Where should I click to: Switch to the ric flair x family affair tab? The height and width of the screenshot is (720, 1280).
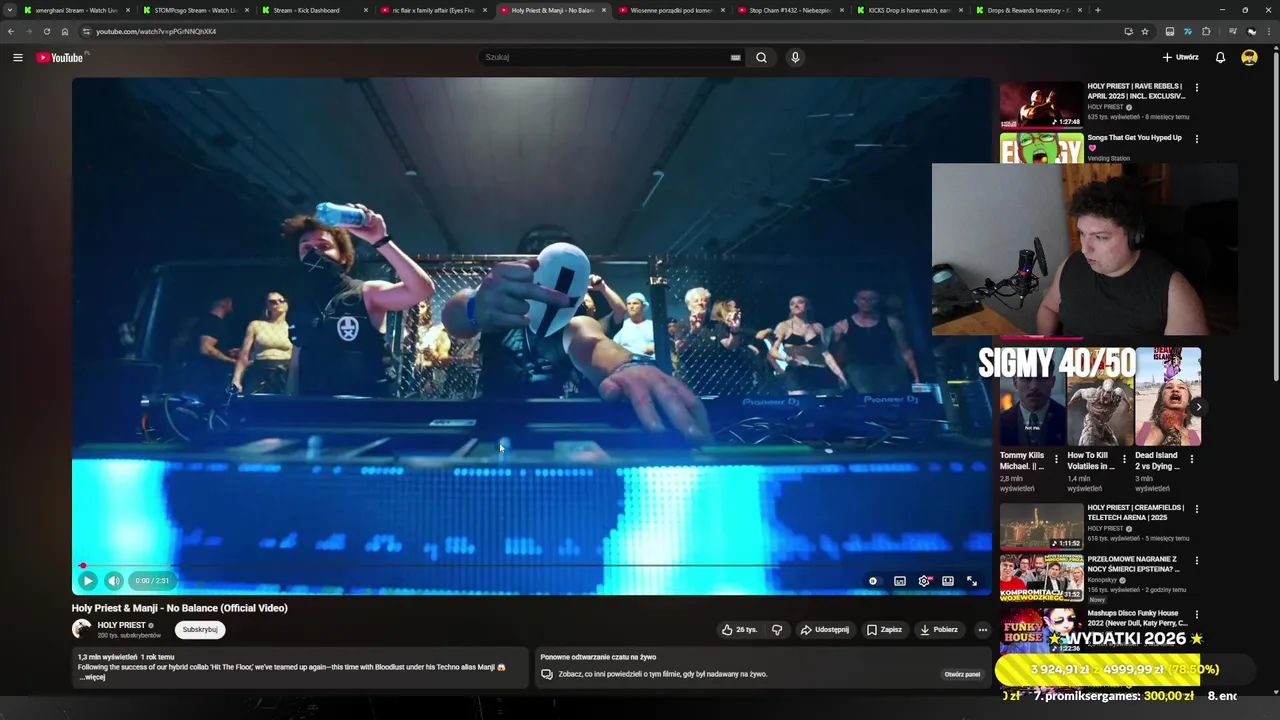pos(432,10)
